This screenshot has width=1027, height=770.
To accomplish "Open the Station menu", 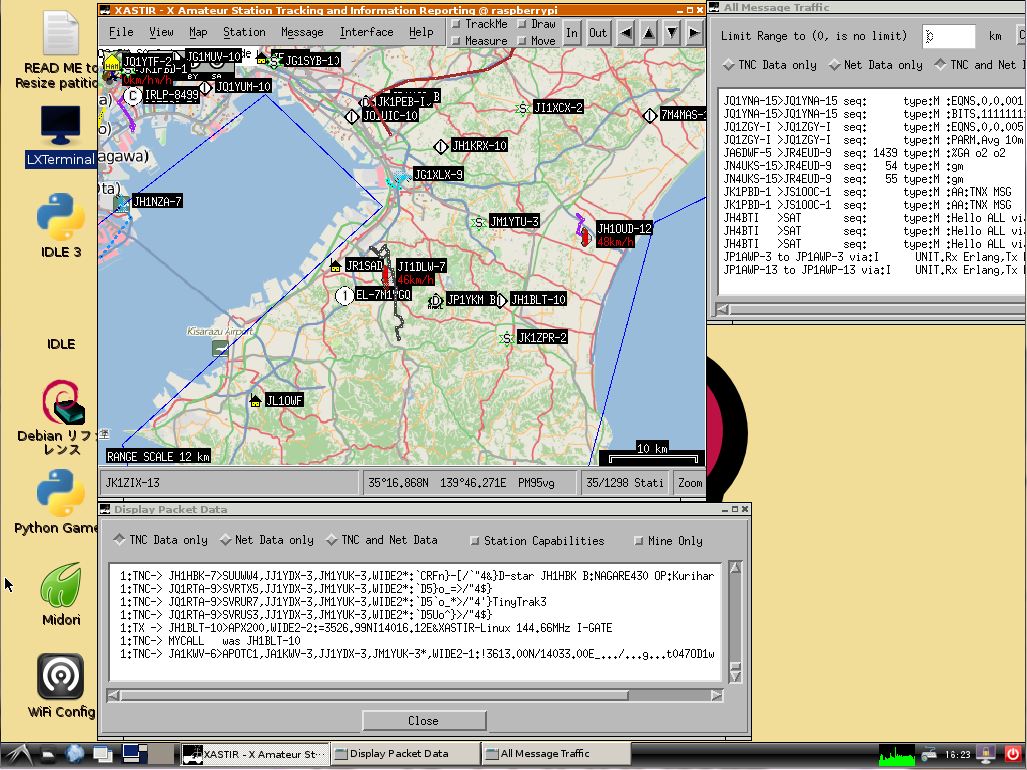I will tap(244, 32).
